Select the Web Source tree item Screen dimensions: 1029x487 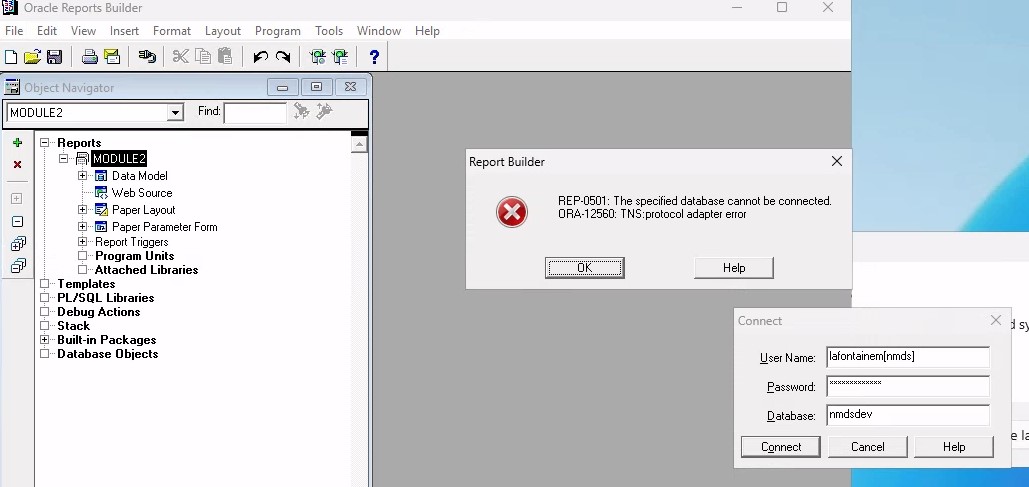tap(141, 193)
